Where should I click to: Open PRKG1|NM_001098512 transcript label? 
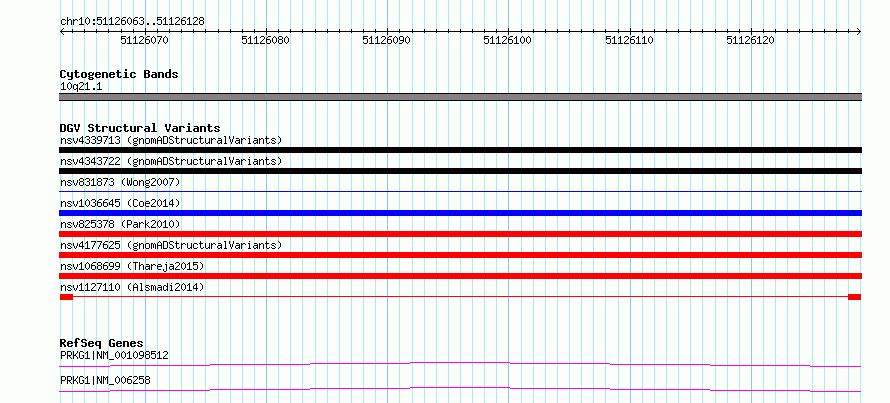114,355
